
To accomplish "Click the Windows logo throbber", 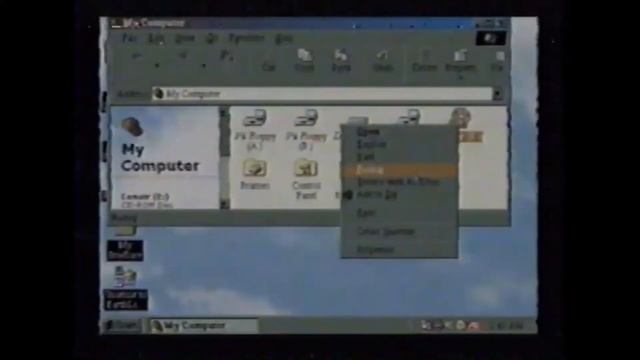I will pos(491,38).
